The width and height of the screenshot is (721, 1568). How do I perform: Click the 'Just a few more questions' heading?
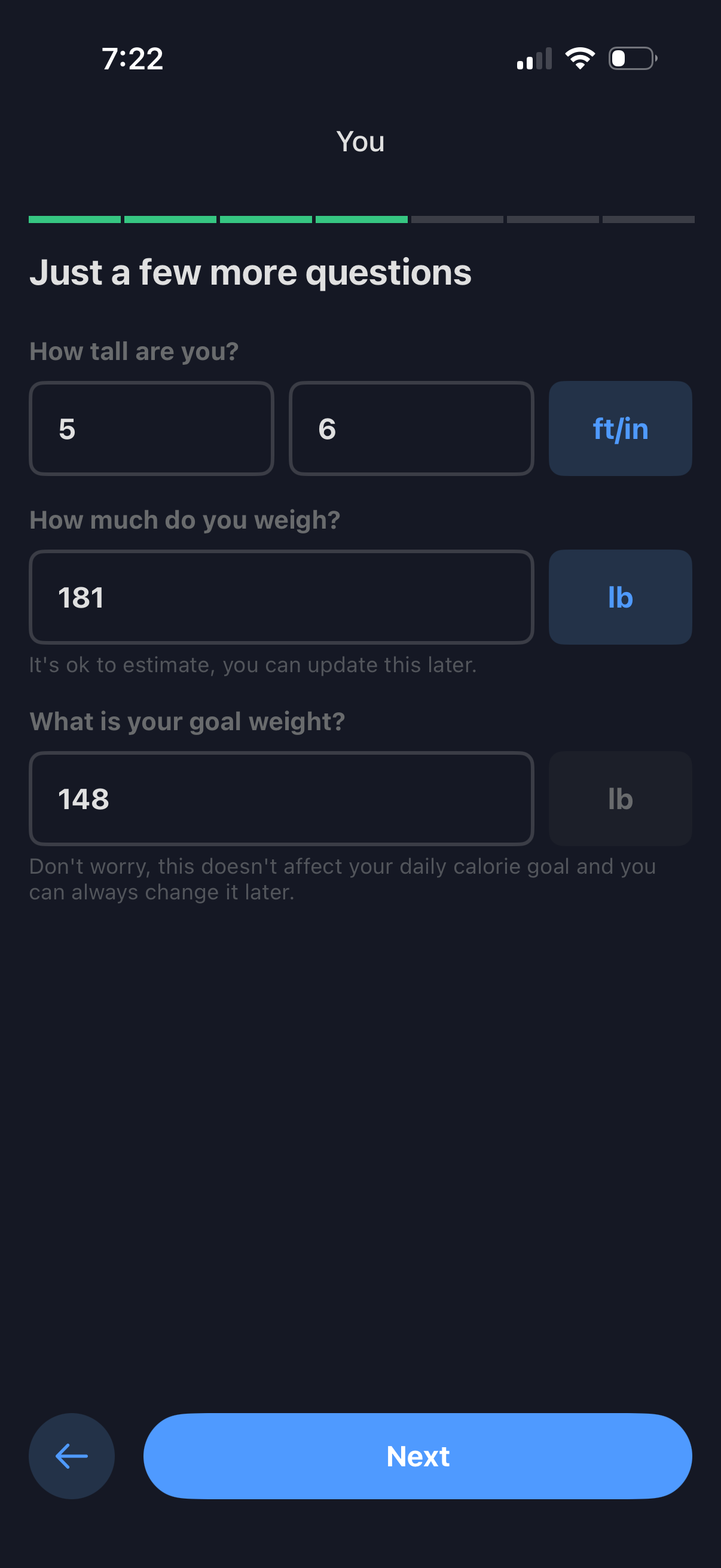tap(250, 272)
